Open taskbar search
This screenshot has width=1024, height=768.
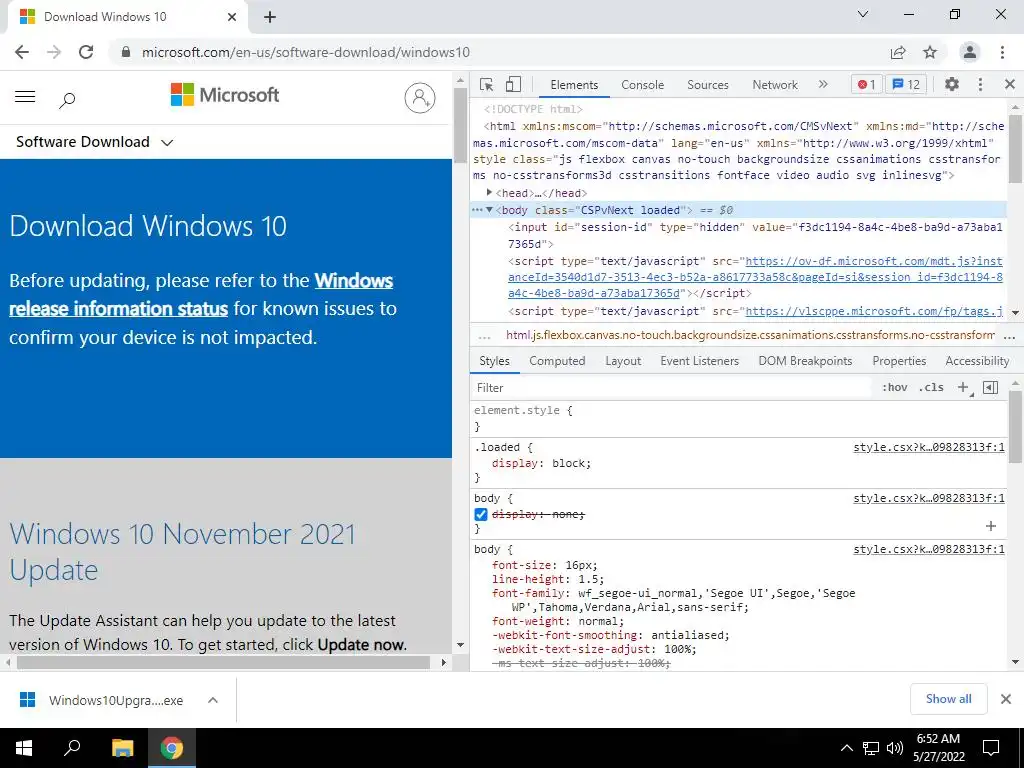click(72, 748)
